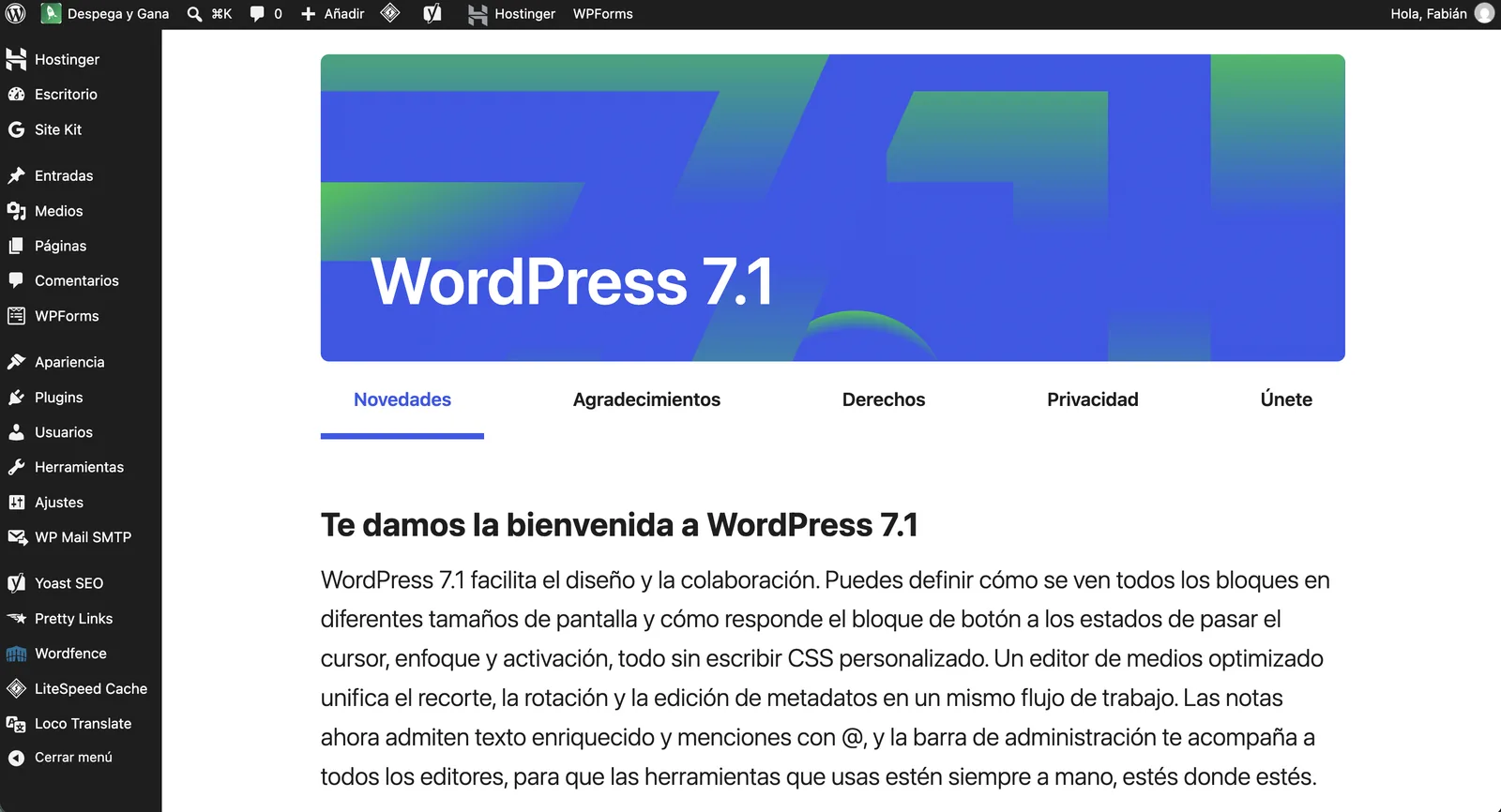This screenshot has height=812, width=1501.
Task: Click the WPForms form icon in sidebar
Action: click(x=16, y=316)
